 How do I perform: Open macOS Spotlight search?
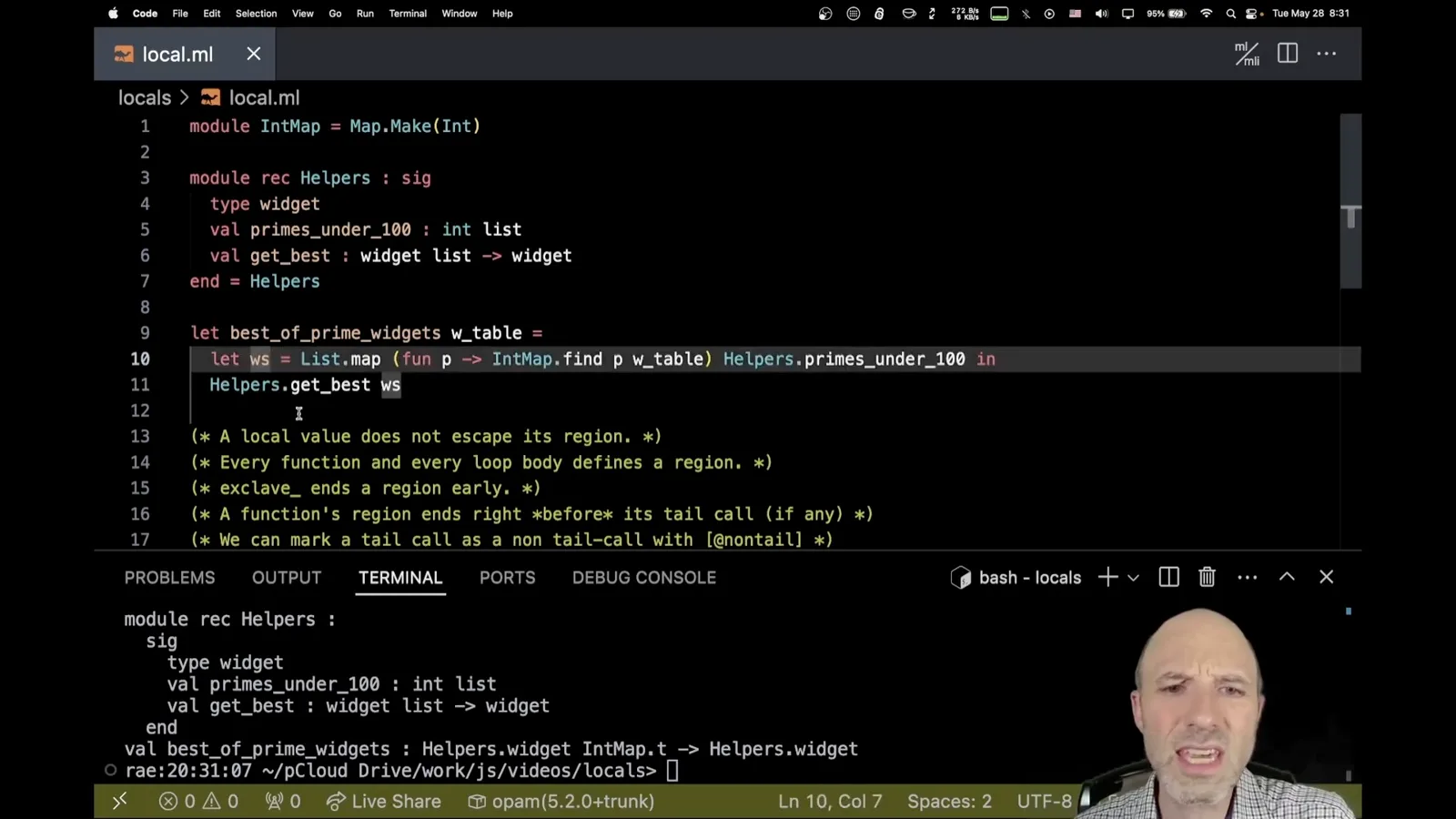coord(1230,14)
